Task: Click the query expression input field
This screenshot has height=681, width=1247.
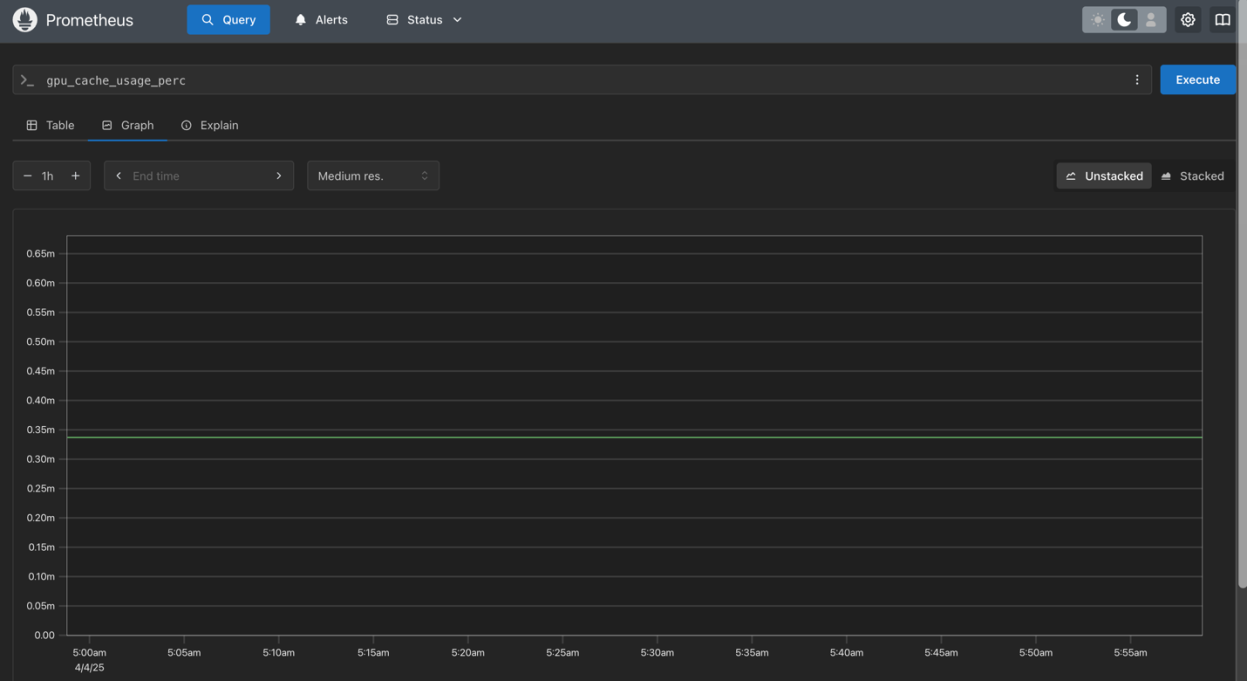Action: pos(582,80)
